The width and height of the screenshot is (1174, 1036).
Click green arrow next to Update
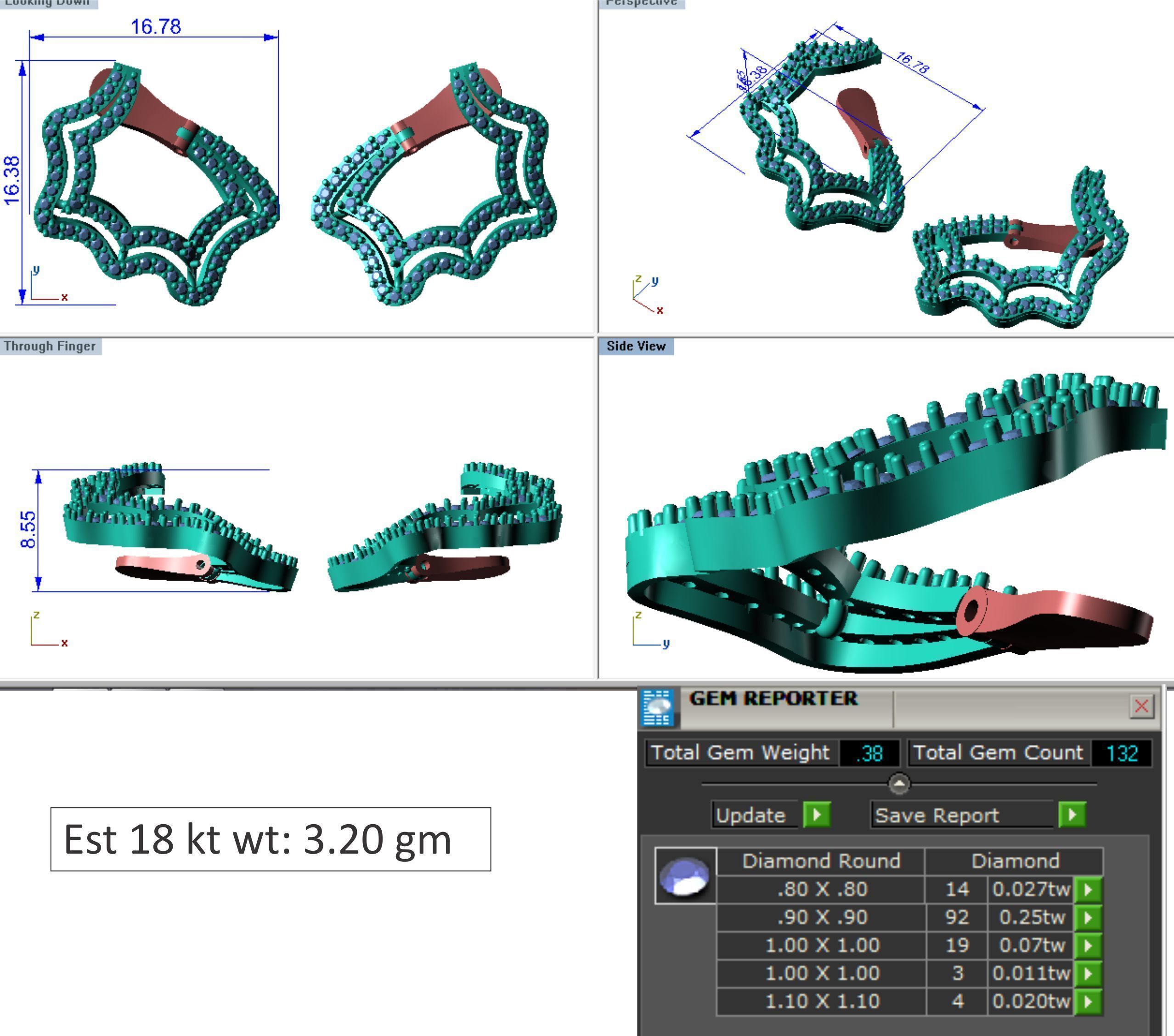(x=816, y=814)
